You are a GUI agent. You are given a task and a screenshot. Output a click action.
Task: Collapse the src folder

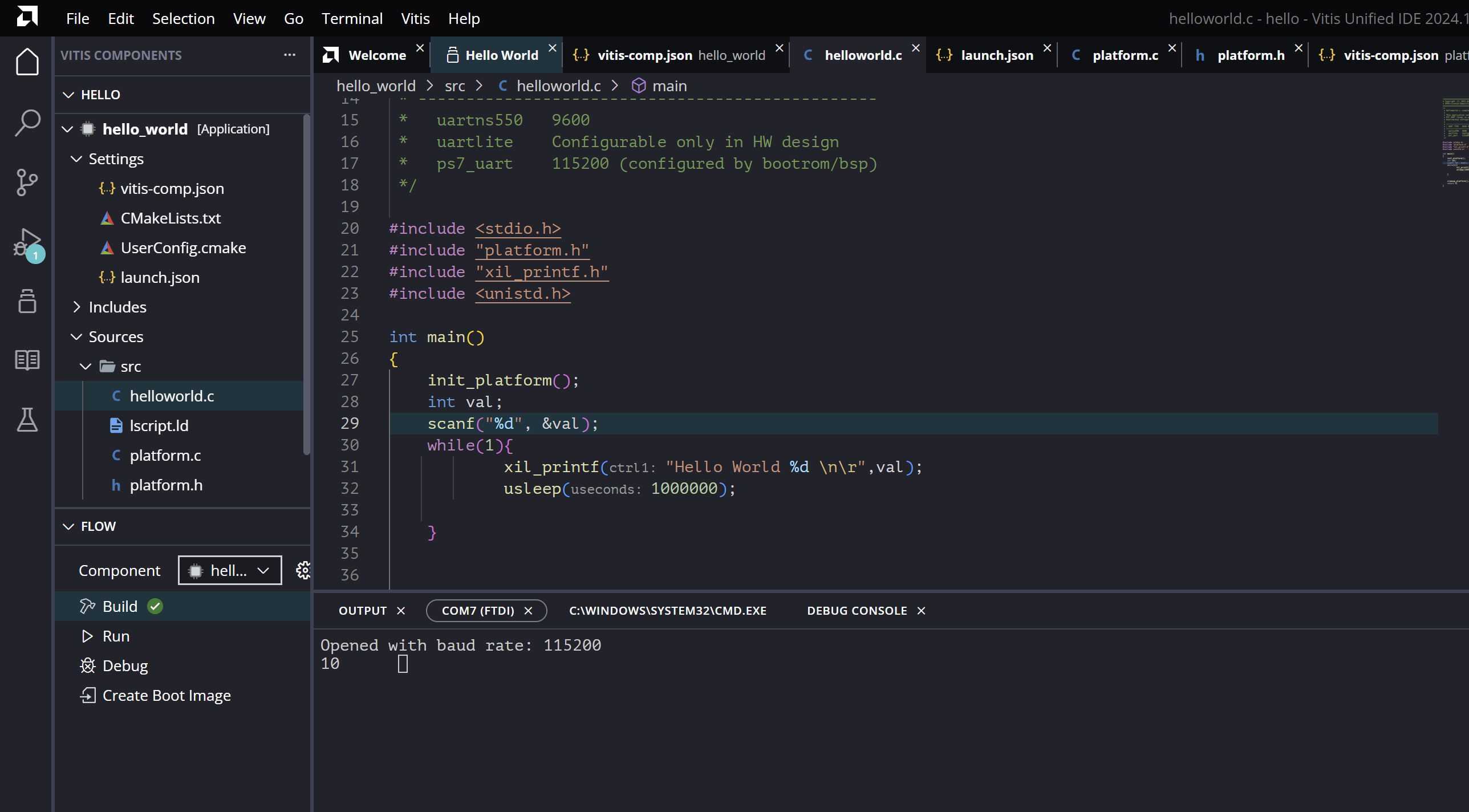tap(86, 366)
